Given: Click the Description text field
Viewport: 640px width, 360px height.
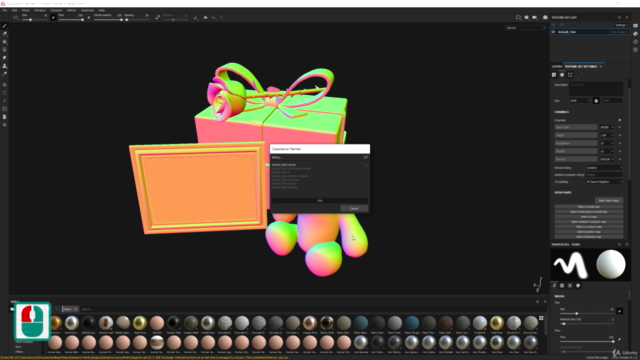Looking at the screenshot, I should (x=596, y=89).
